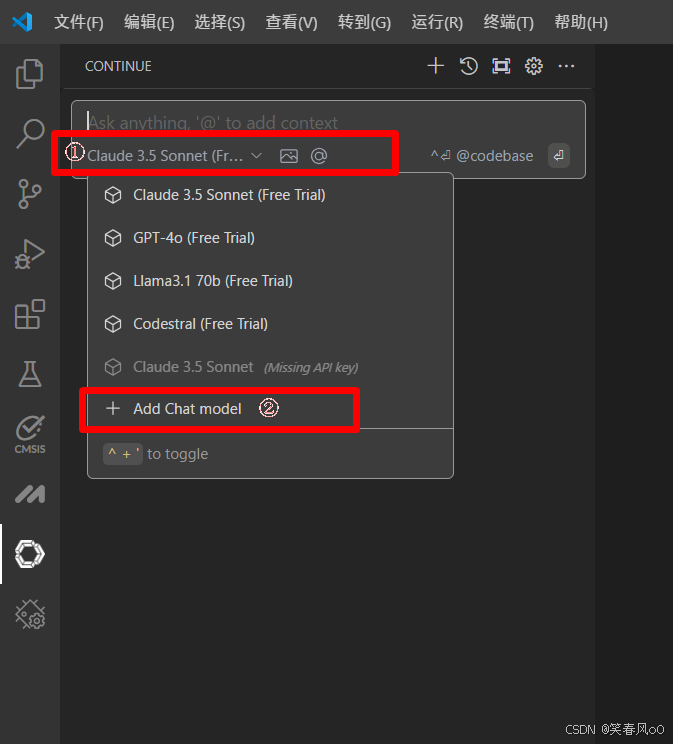Open the 终端(T) menu
This screenshot has width=673, height=744.
click(508, 22)
